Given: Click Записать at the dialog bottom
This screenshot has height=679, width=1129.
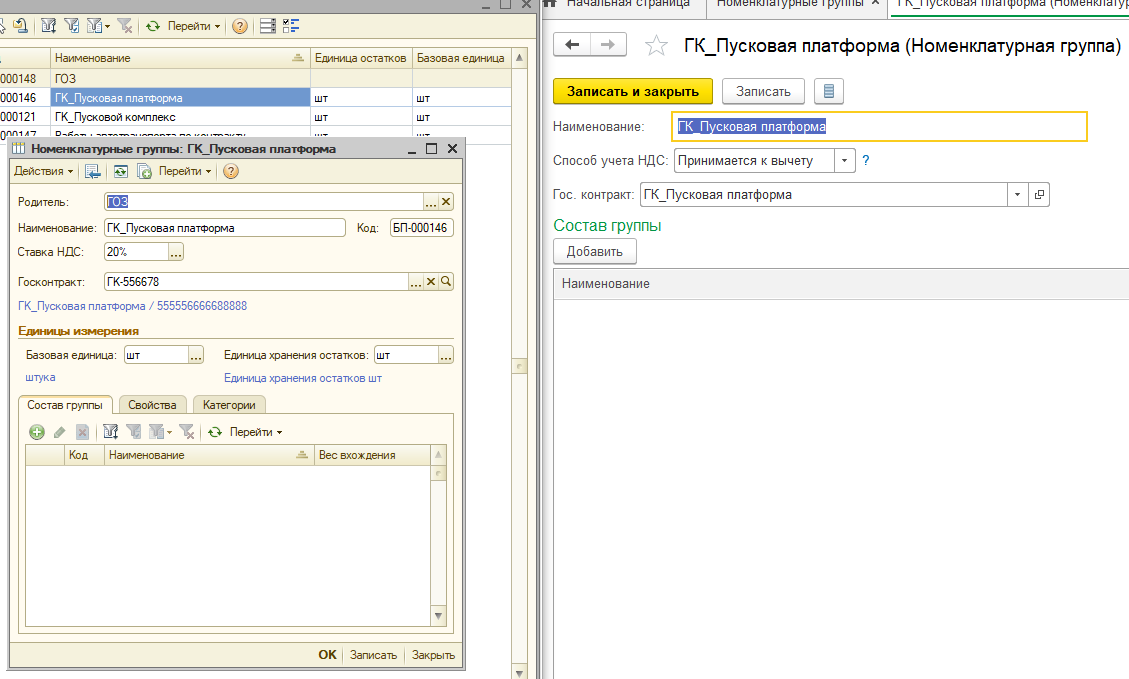Looking at the screenshot, I should [373, 655].
